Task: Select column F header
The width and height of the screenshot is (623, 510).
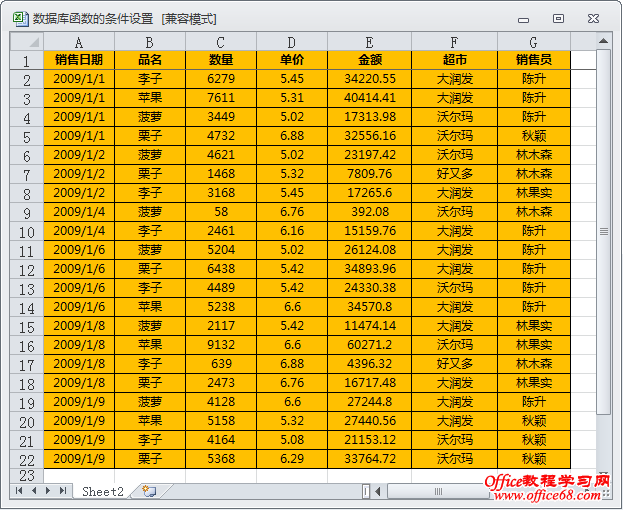Action: [455, 42]
